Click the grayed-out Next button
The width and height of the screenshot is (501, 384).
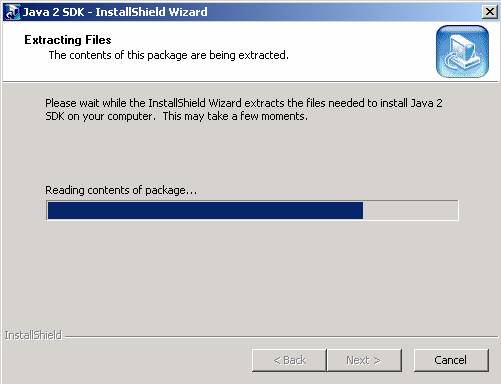pos(364,360)
